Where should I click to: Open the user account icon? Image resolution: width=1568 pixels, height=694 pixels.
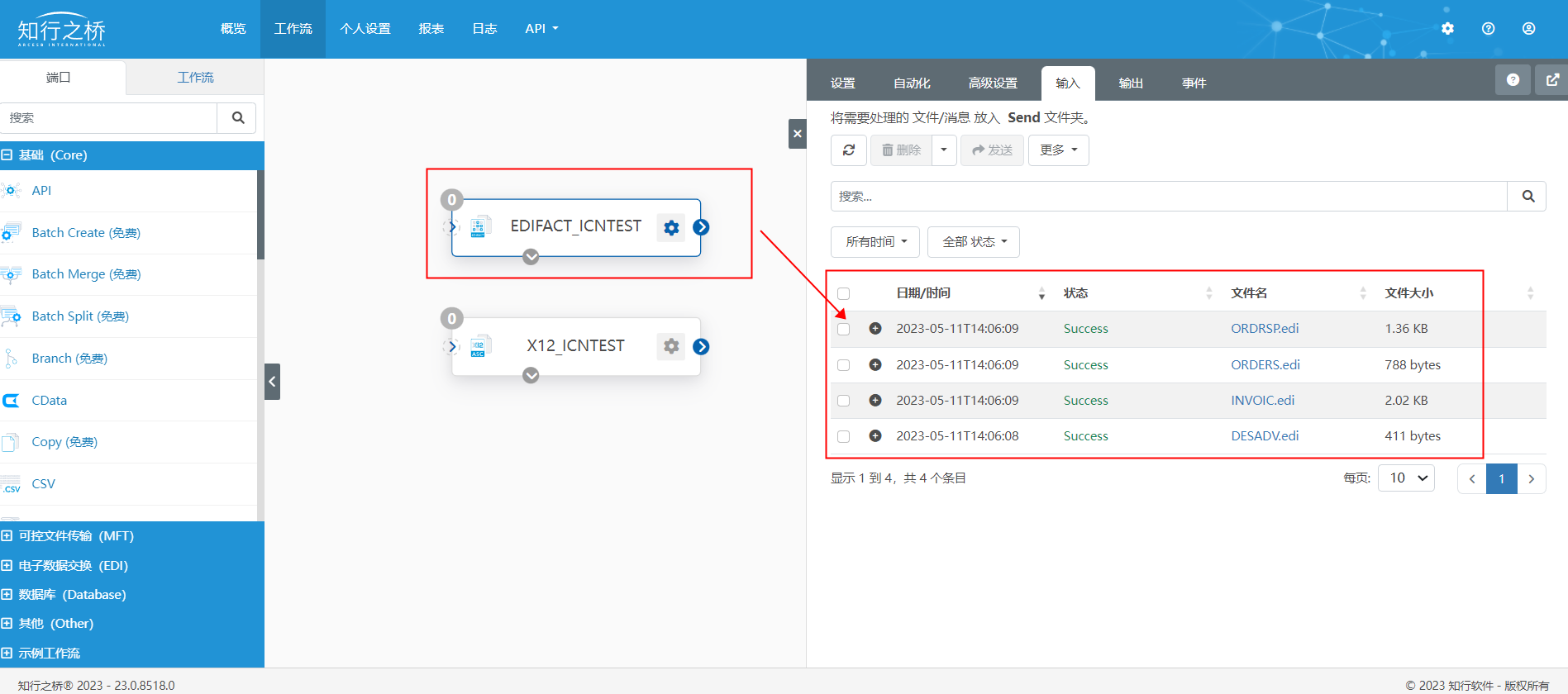pos(1528,28)
